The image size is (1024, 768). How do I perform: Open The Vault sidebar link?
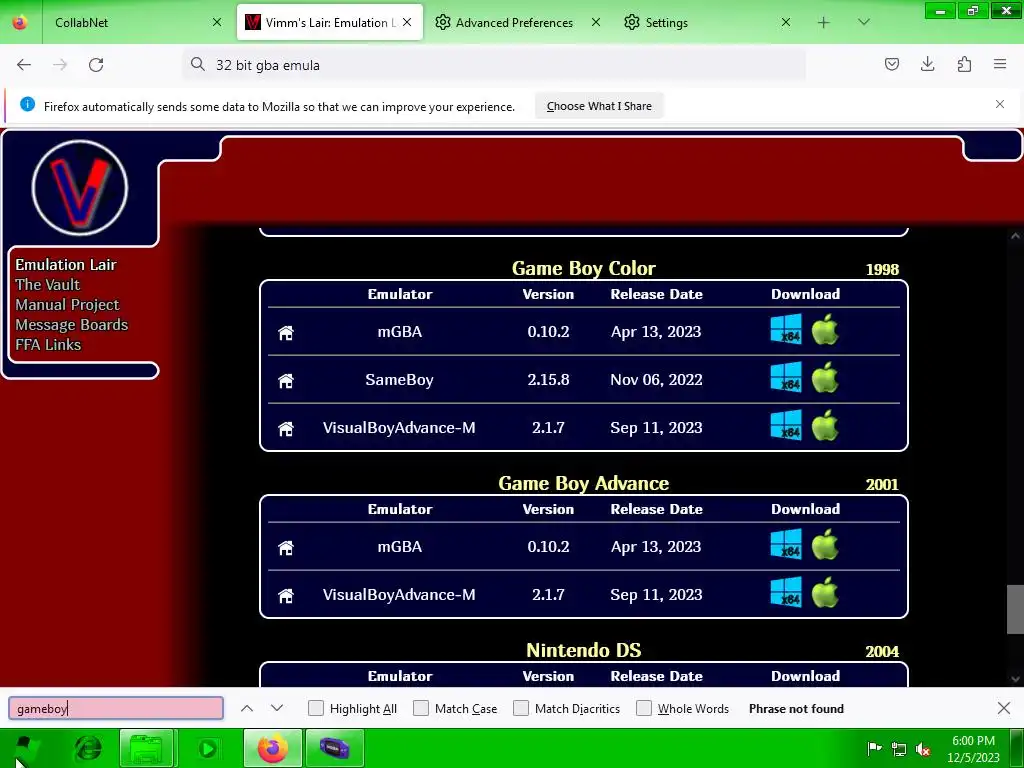pyautogui.click(x=48, y=285)
